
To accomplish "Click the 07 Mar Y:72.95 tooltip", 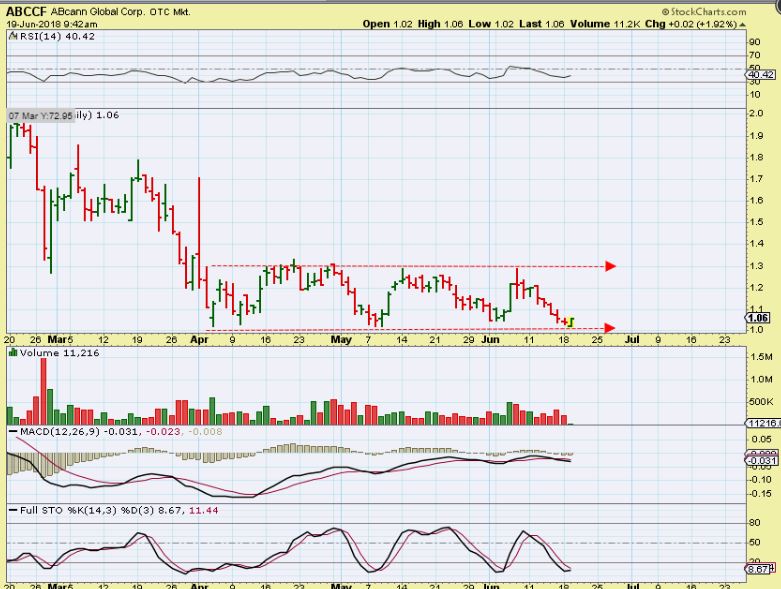I will click(40, 116).
